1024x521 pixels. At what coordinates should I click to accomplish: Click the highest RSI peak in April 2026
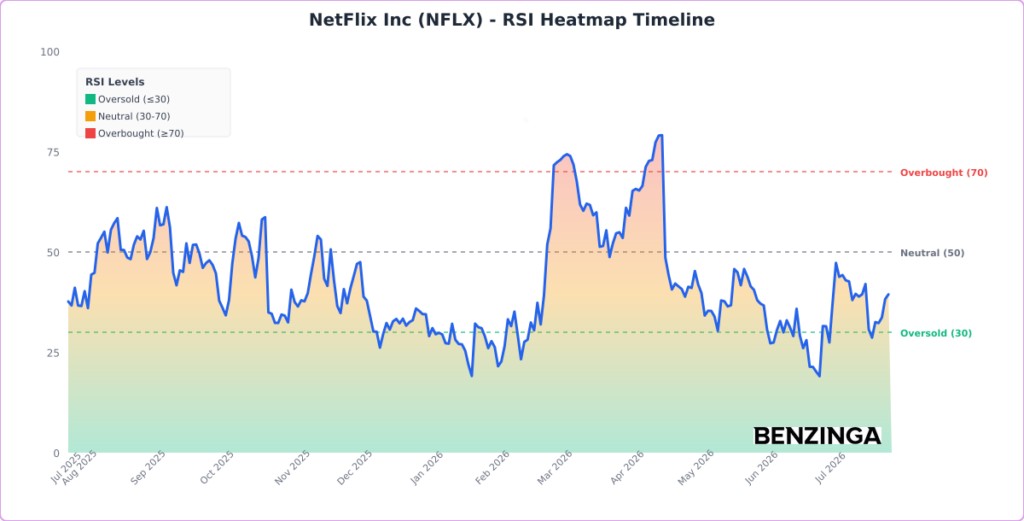point(660,135)
